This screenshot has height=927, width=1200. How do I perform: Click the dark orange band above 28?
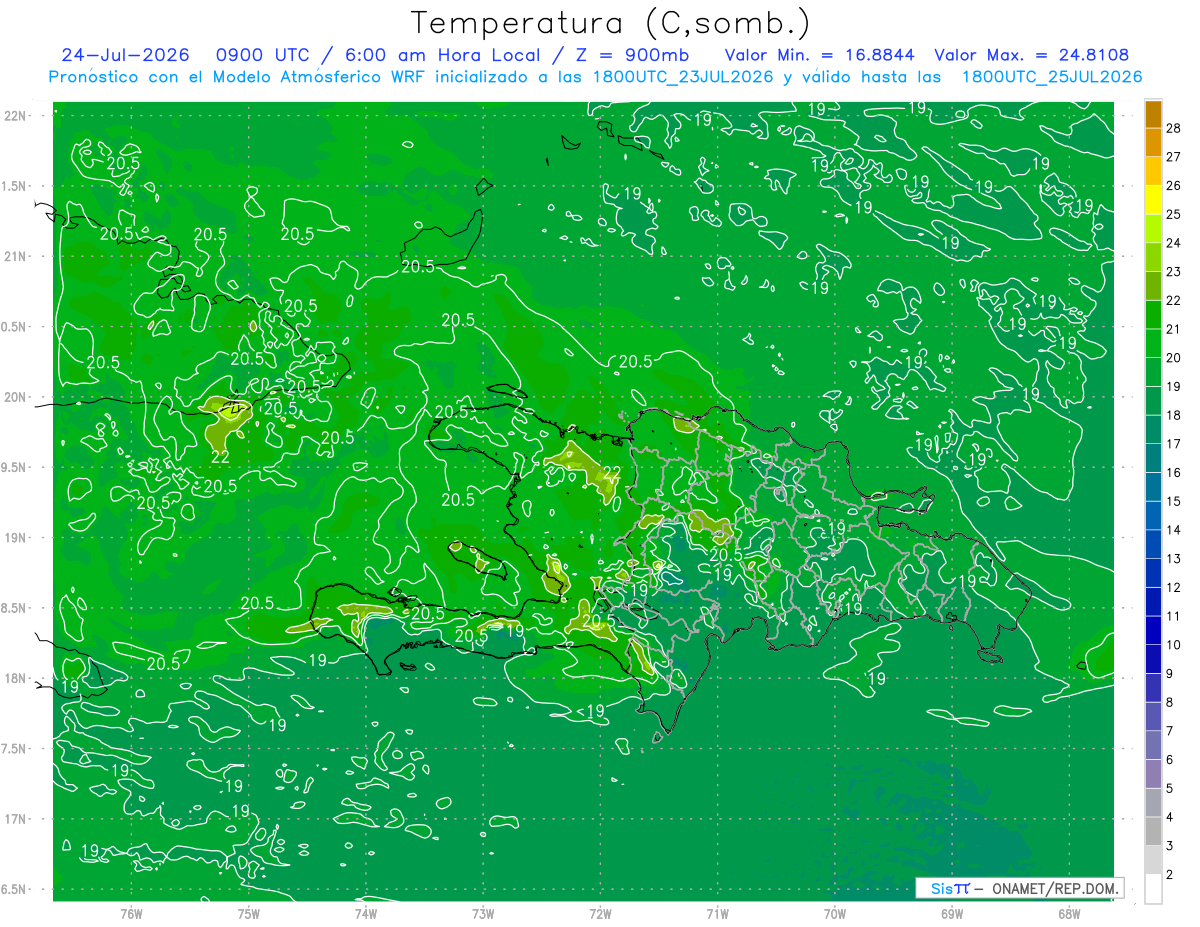(x=1153, y=114)
